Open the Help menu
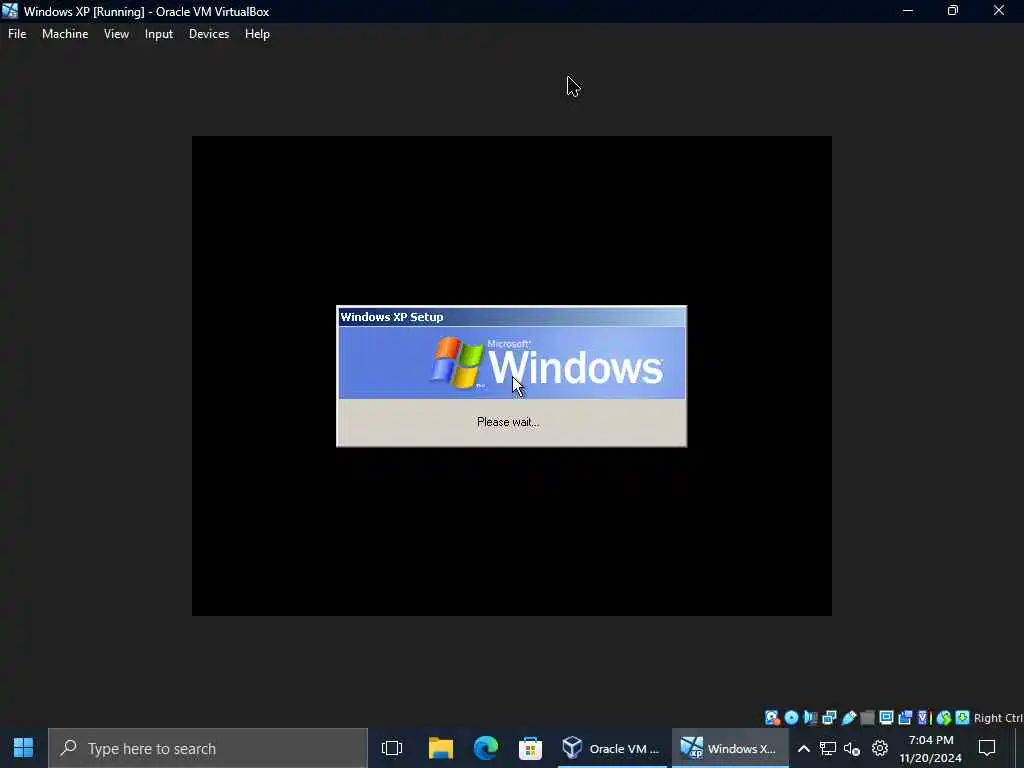The image size is (1024, 768). pyautogui.click(x=257, y=34)
